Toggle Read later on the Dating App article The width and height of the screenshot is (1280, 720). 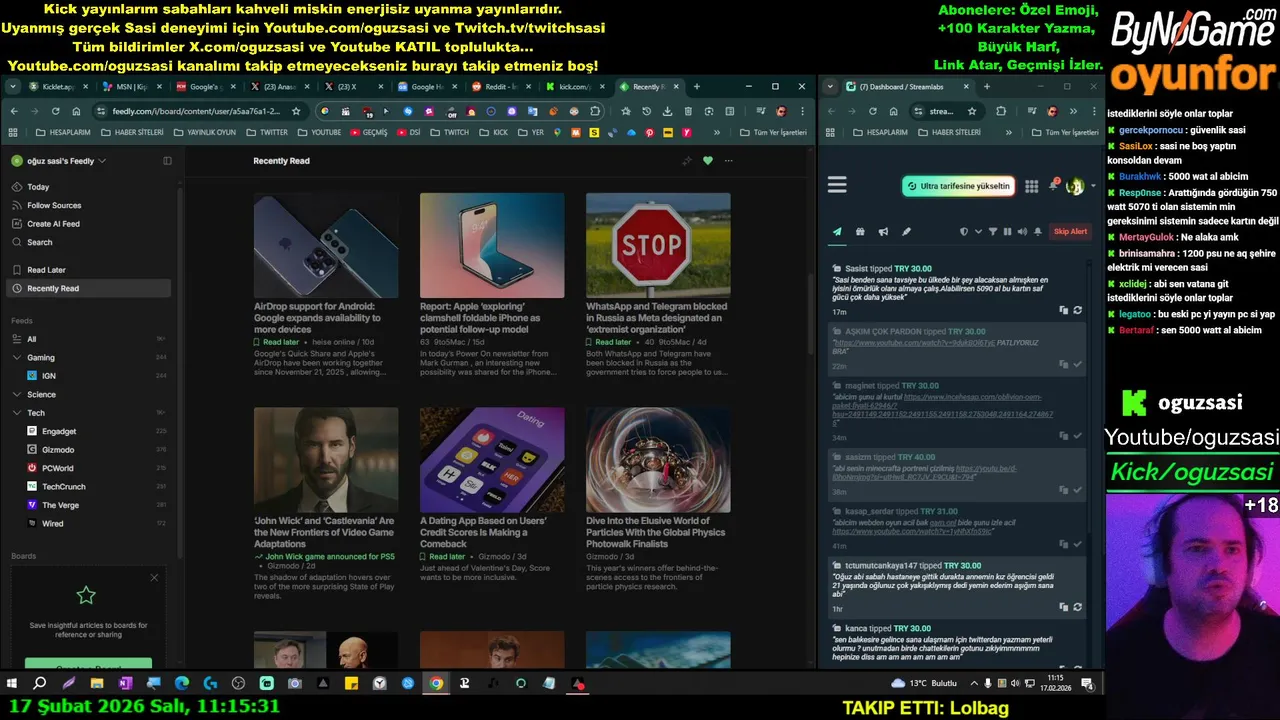tap(443, 556)
